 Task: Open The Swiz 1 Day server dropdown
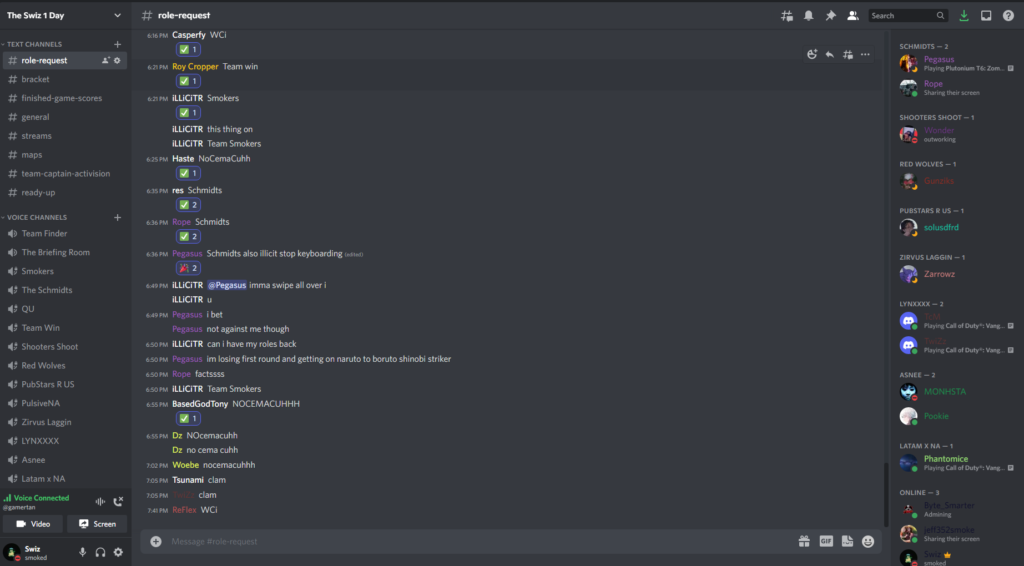(x=64, y=15)
